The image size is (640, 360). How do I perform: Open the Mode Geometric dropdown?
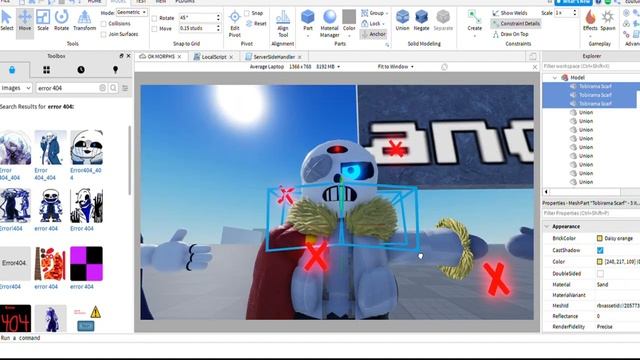[131, 13]
